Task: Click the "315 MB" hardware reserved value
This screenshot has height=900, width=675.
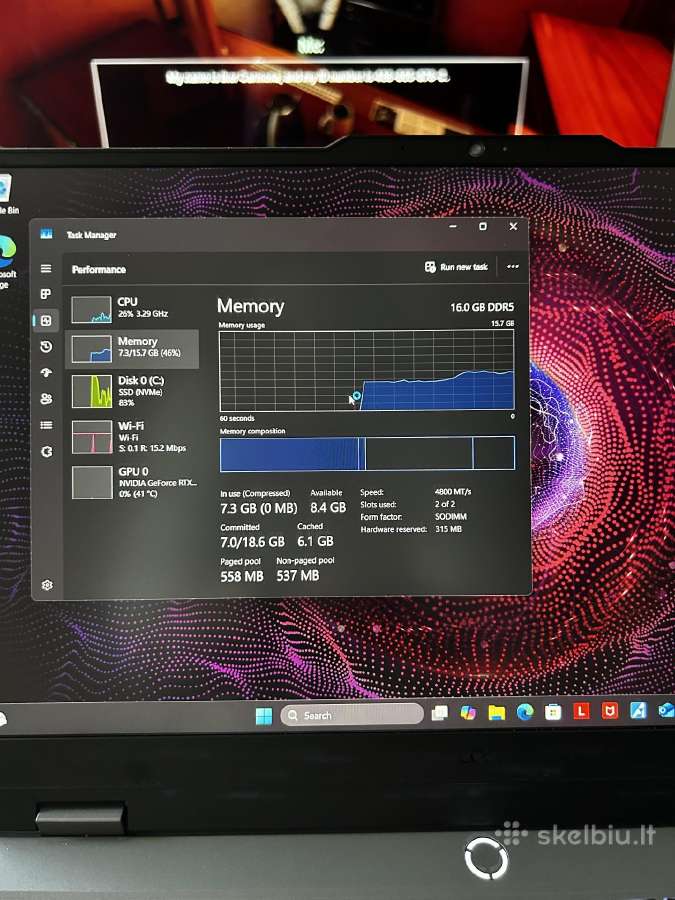Action: (x=448, y=529)
